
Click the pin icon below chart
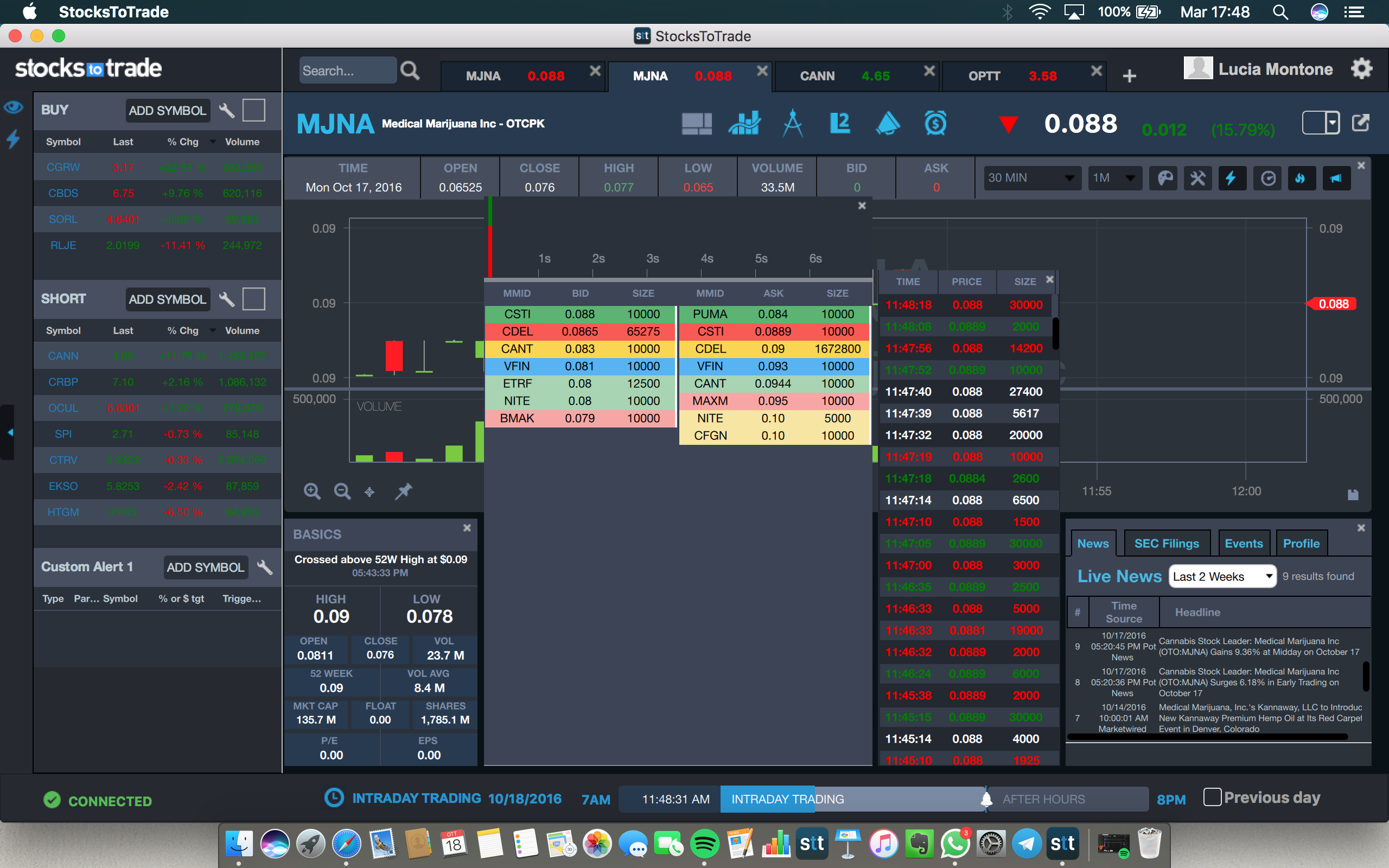pos(404,492)
